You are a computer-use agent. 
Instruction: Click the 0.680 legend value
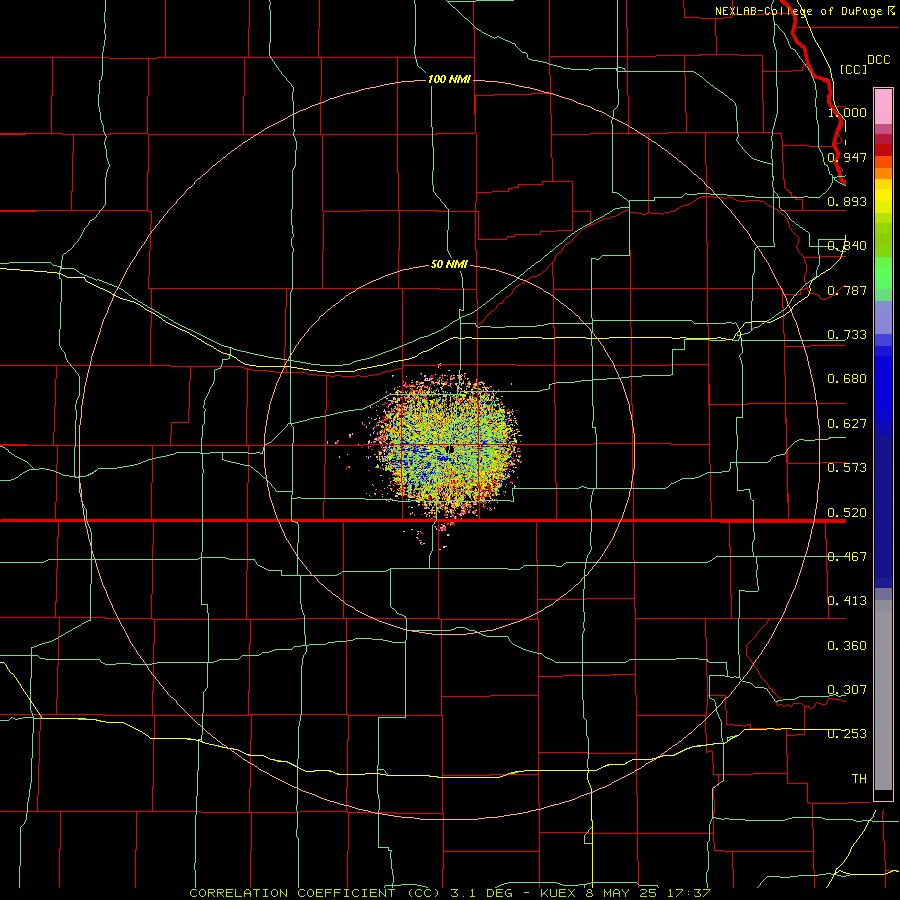[x=847, y=379]
